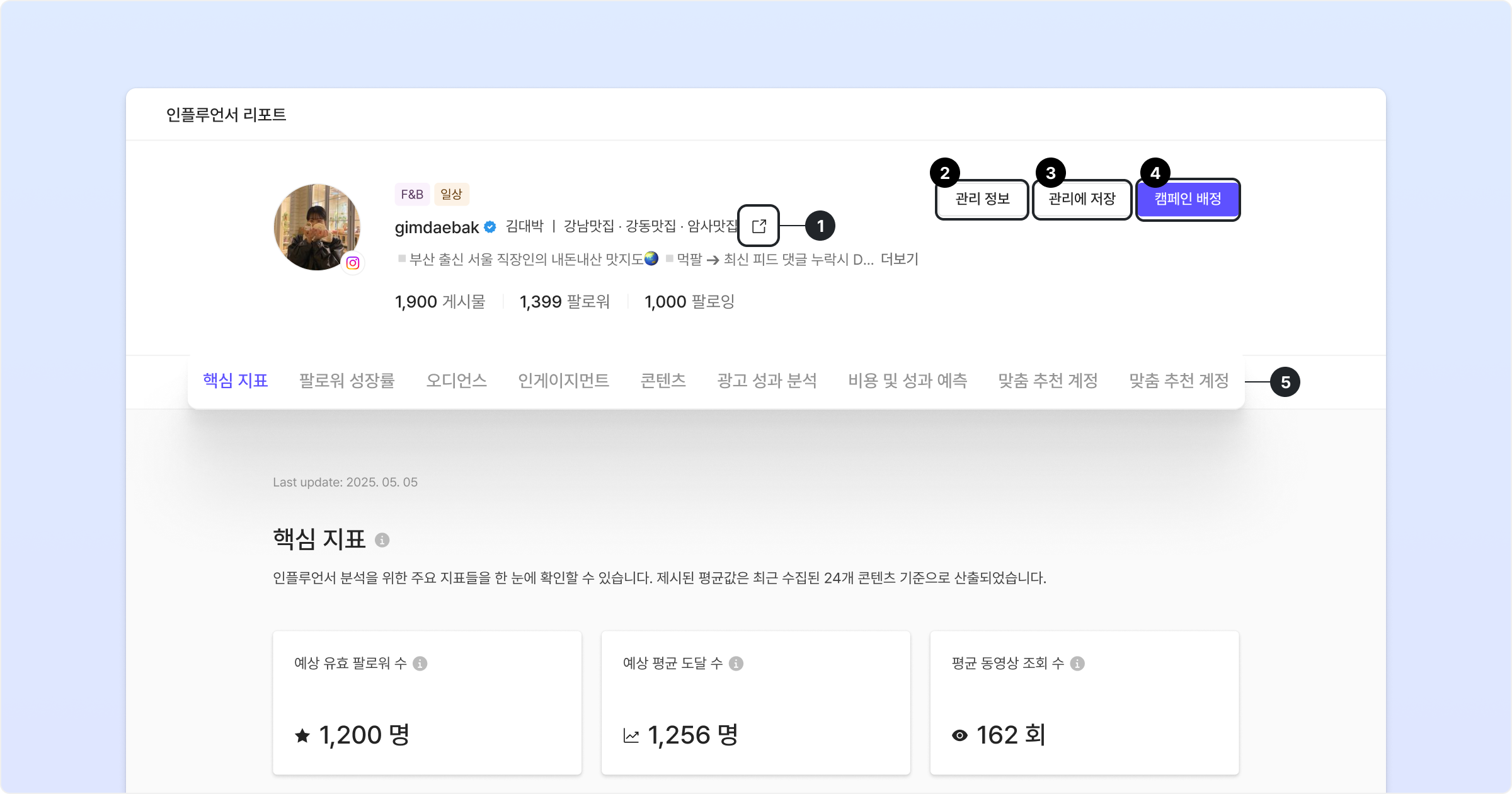Open the 인게이지먼트 tab
1512x794 pixels.
[x=563, y=381]
